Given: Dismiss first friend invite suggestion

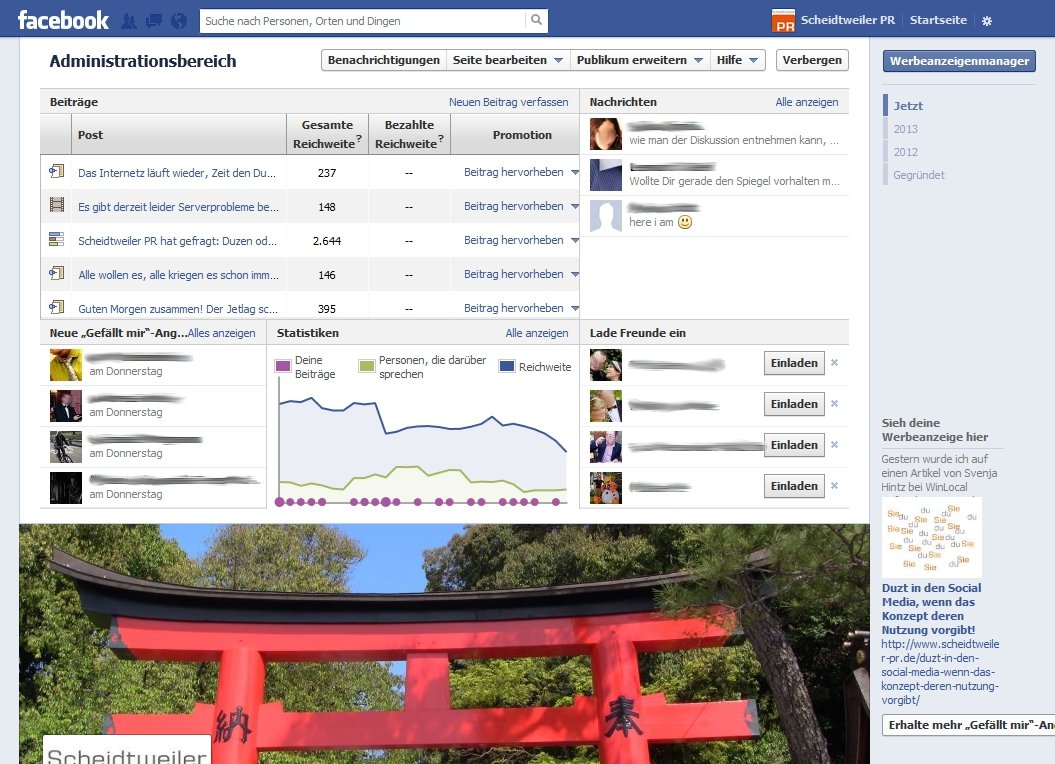Looking at the screenshot, I should pos(834,363).
